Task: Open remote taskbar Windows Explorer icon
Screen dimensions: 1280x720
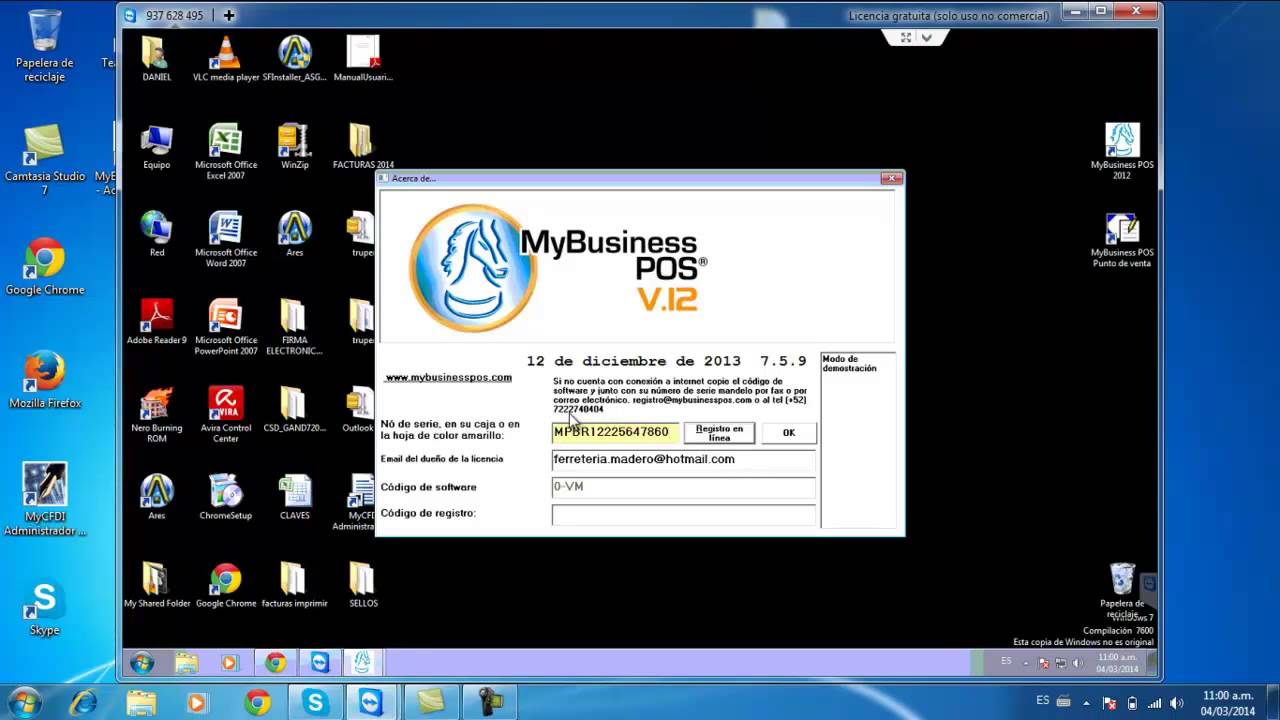Action: (x=186, y=662)
